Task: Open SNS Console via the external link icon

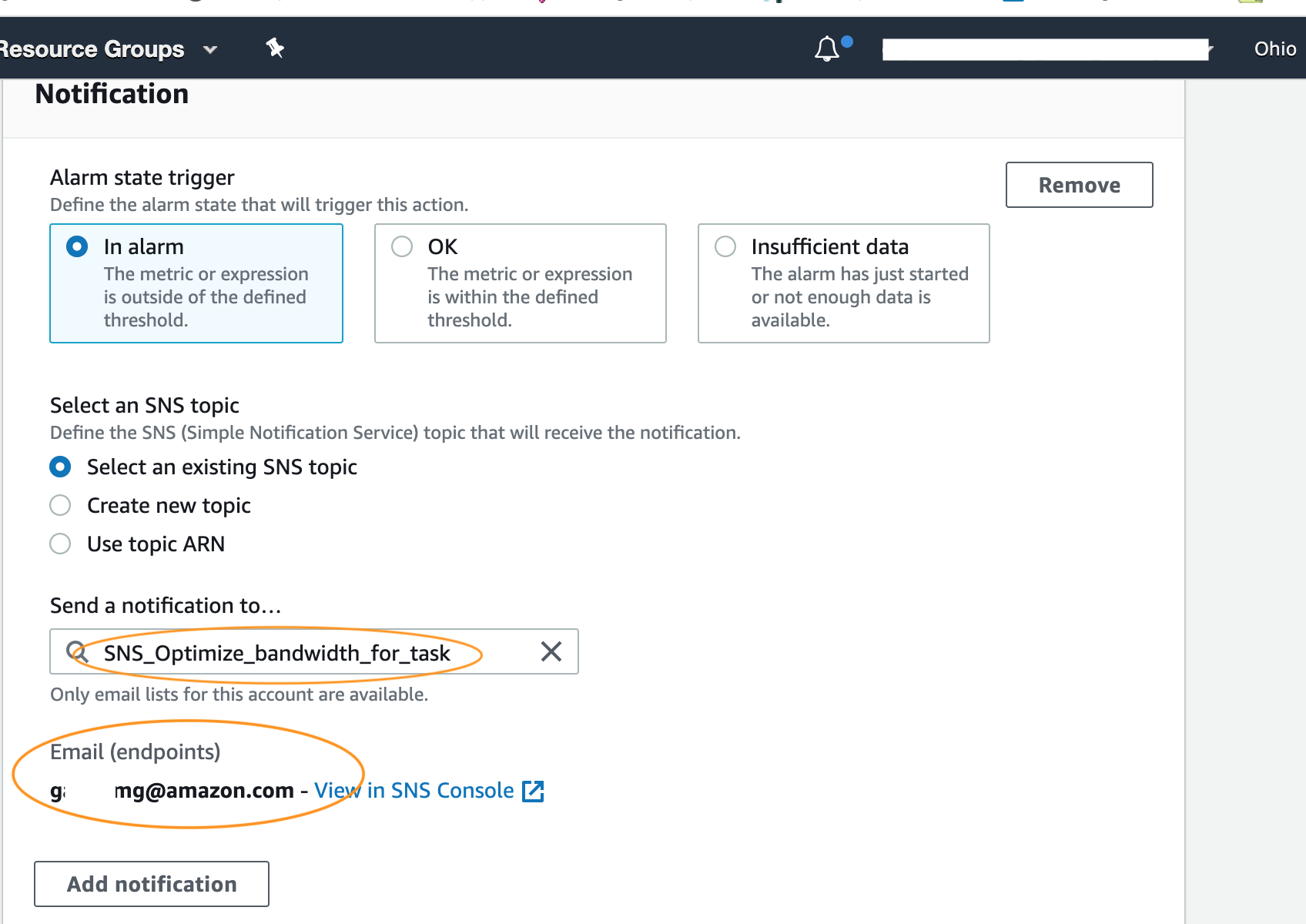Action: (x=533, y=791)
